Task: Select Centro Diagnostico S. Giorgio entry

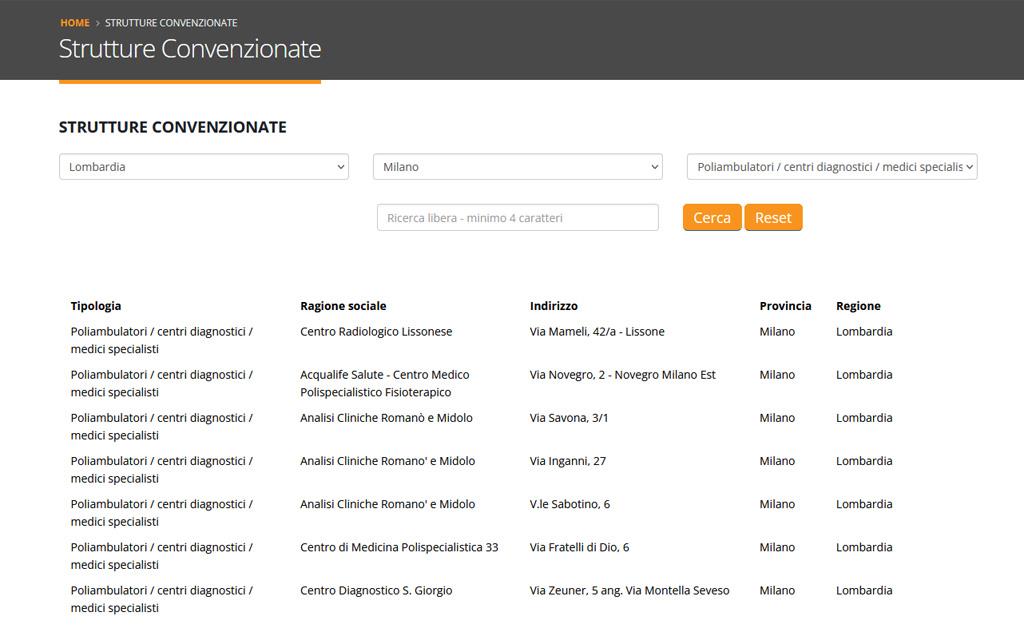Action: click(x=376, y=590)
